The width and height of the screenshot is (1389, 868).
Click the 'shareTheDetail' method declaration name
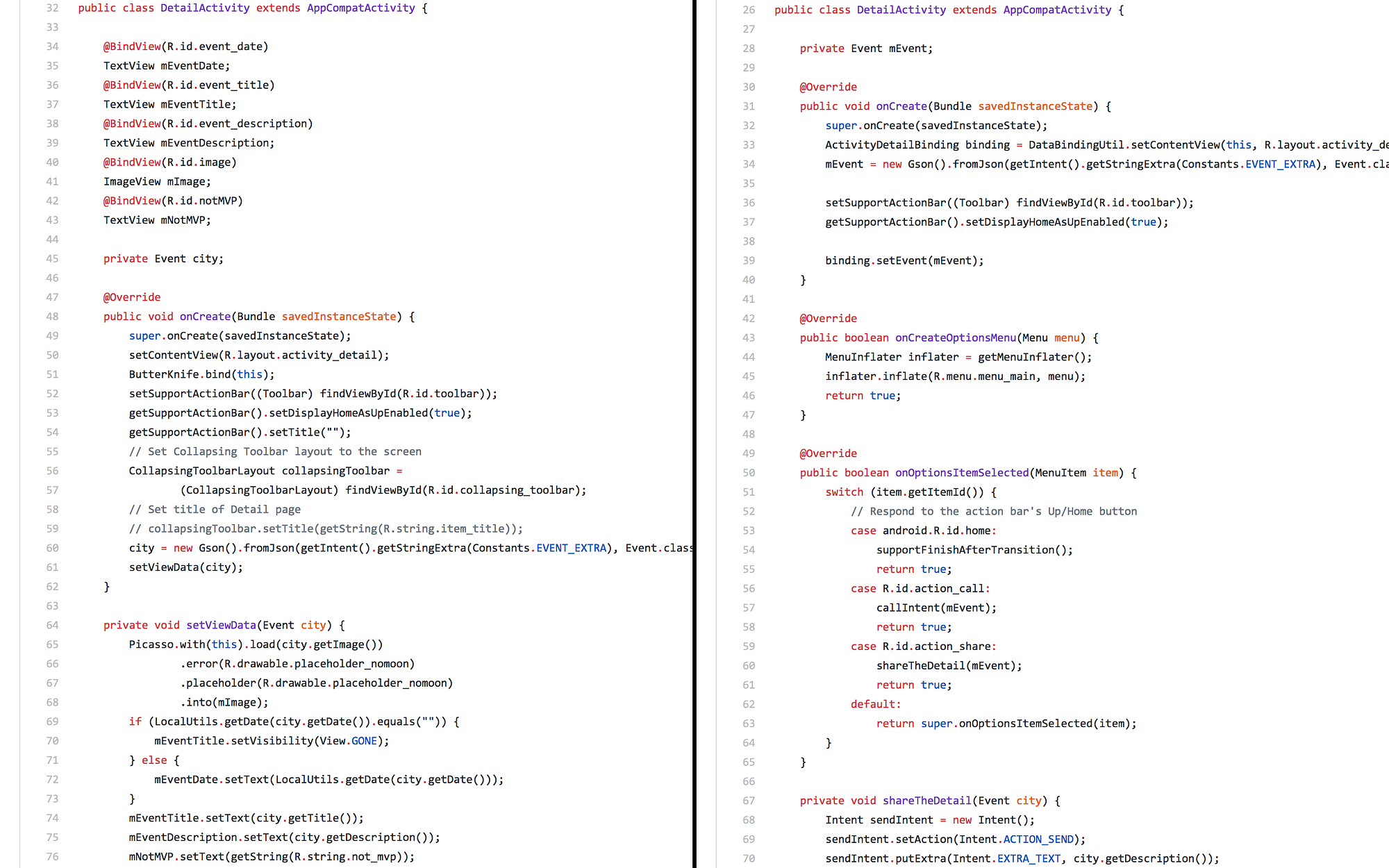coord(926,801)
